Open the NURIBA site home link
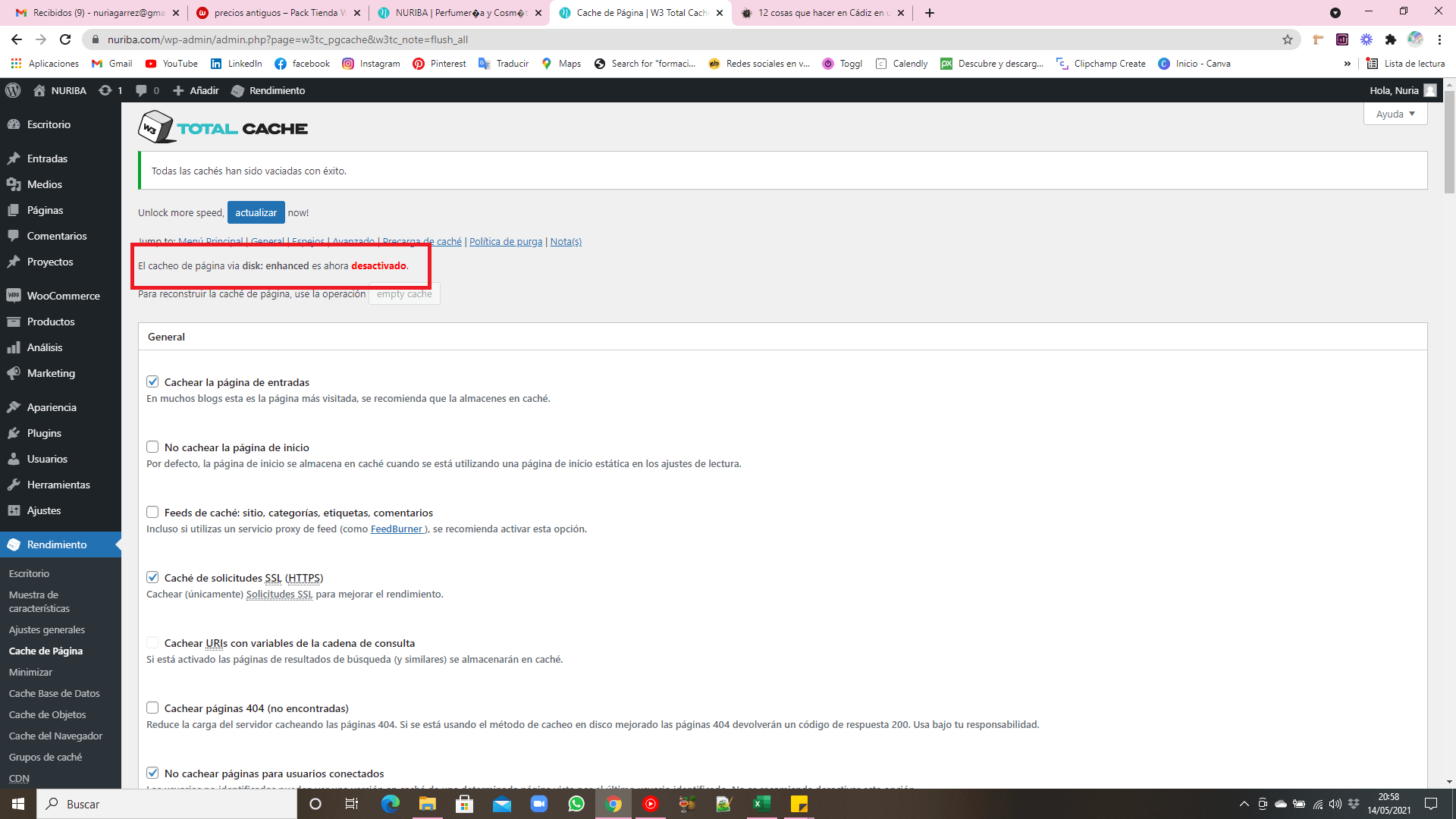Image resolution: width=1456 pixels, height=819 pixels. click(60, 90)
